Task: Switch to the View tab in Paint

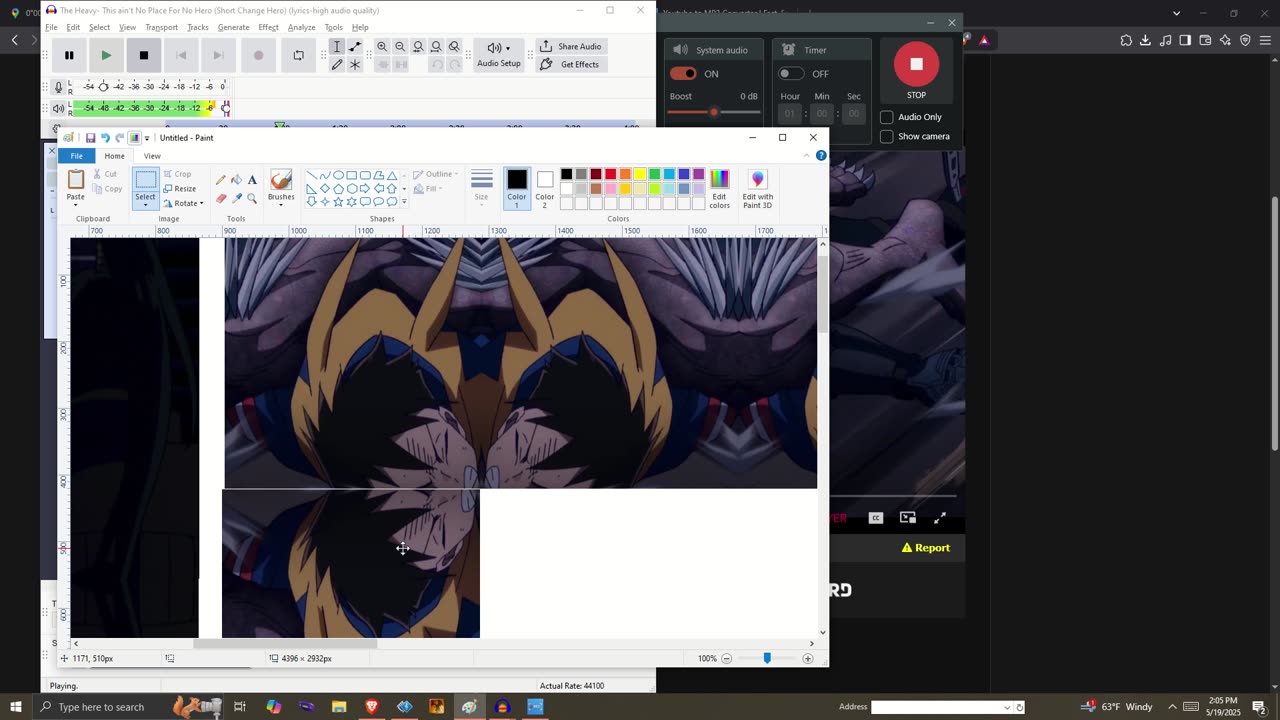Action: coord(152,156)
